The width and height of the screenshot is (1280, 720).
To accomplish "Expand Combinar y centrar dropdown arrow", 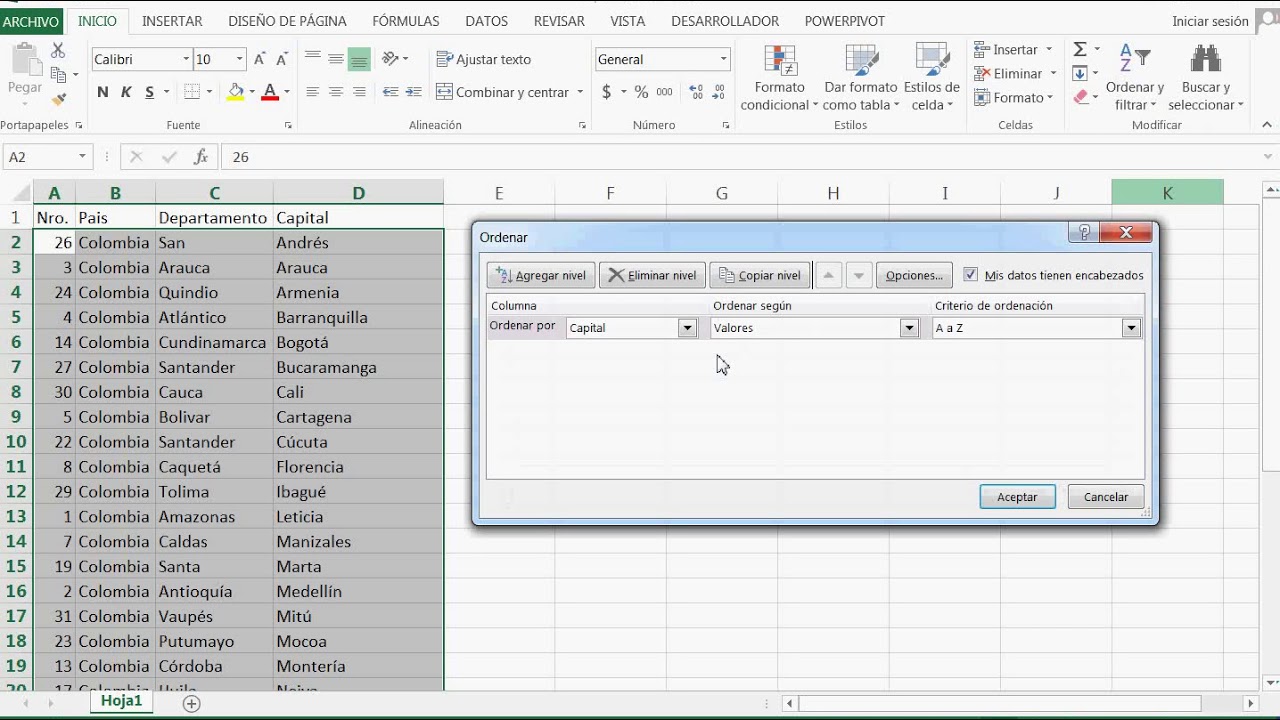I will coord(579,92).
